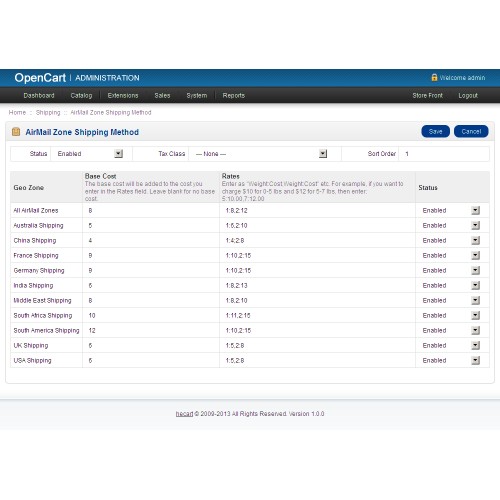Screen dimensions: 500x500
Task: Edit base cost for USA Shipping
Action: click(151, 360)
